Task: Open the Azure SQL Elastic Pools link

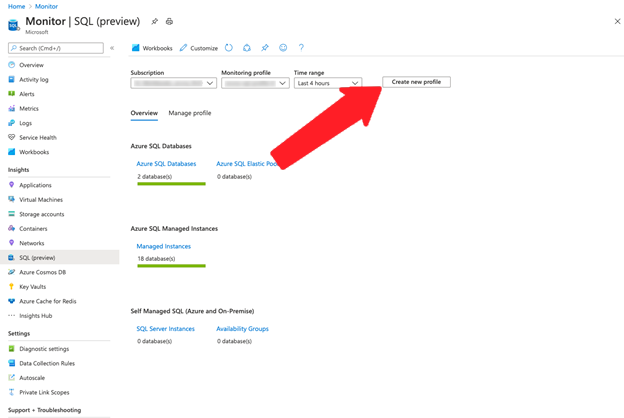Action: click(247, 164)
